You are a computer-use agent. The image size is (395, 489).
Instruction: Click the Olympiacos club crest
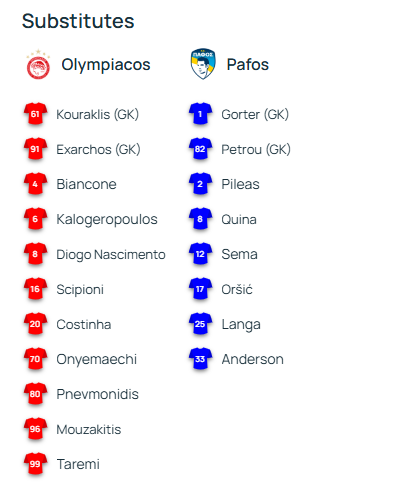point(38,64)
